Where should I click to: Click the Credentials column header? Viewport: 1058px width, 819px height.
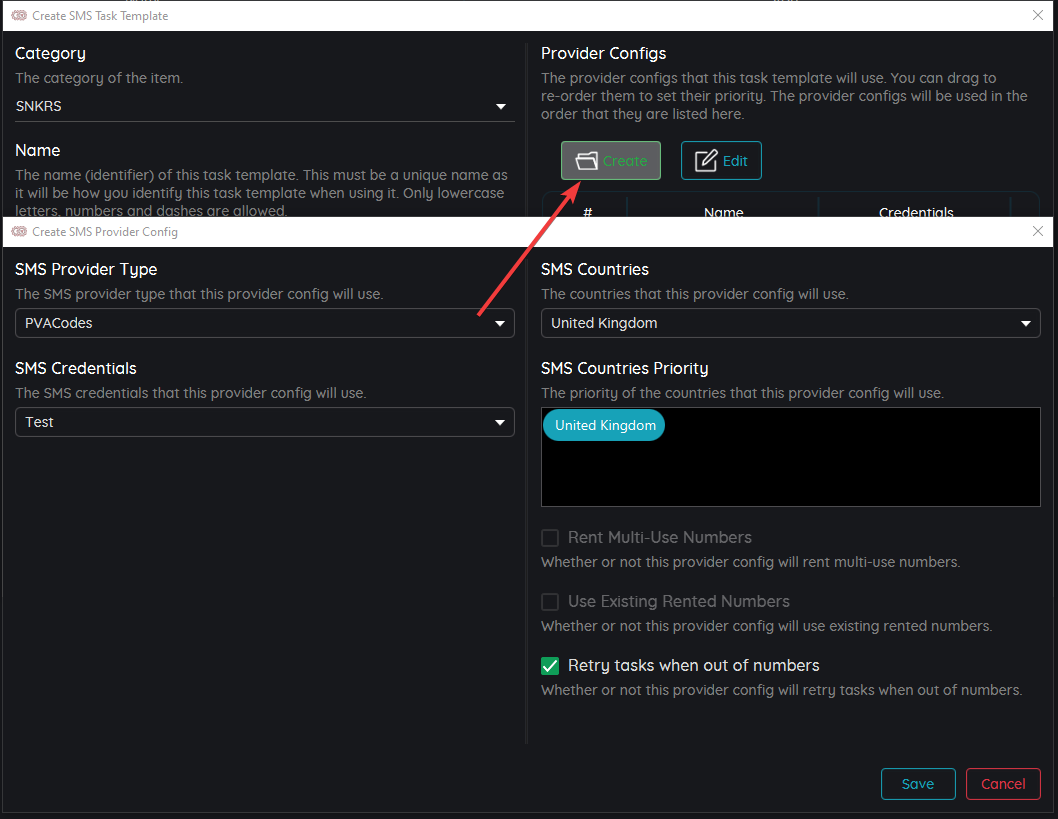click(915, 211)
